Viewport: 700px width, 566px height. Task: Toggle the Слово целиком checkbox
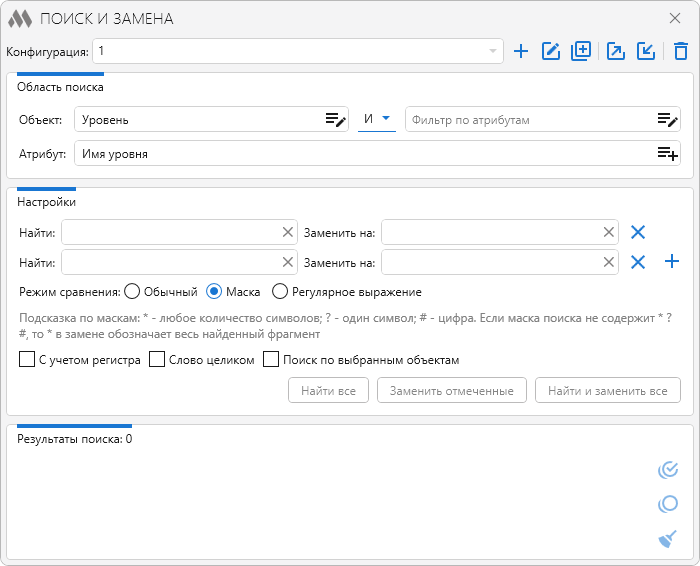click(157, 360)
